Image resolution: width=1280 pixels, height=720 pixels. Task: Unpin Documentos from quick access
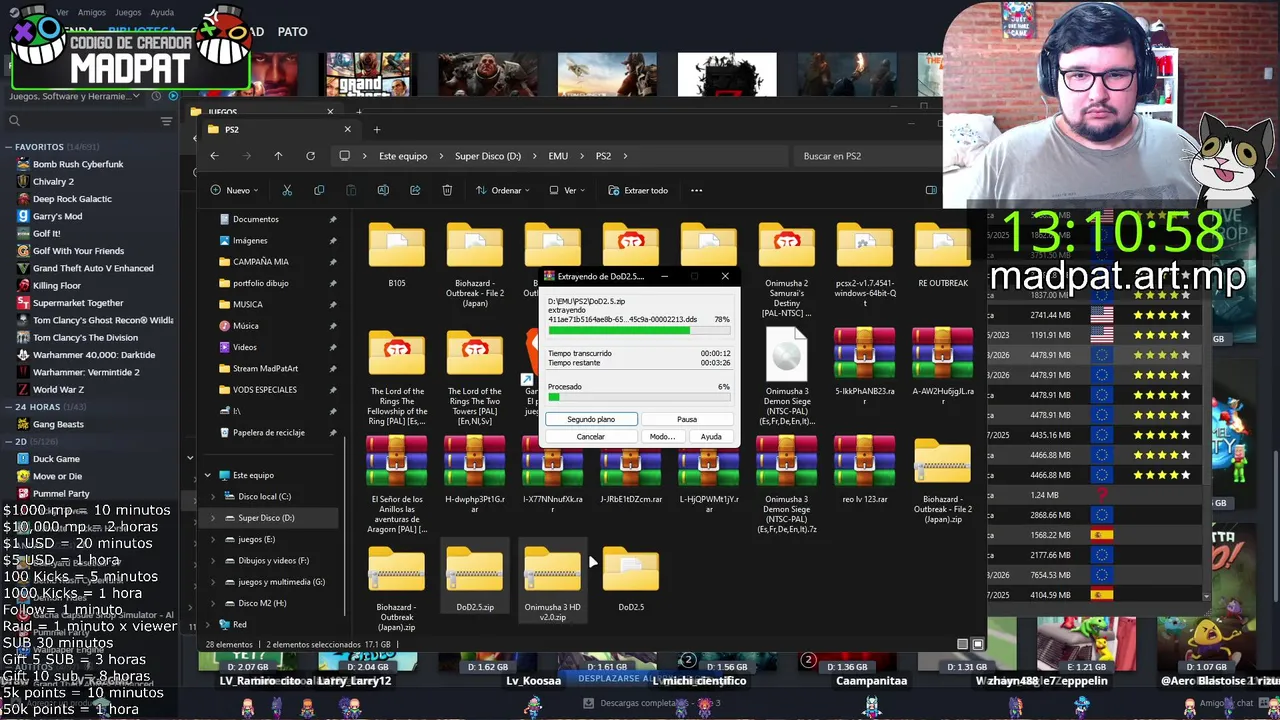click(333, 219)
